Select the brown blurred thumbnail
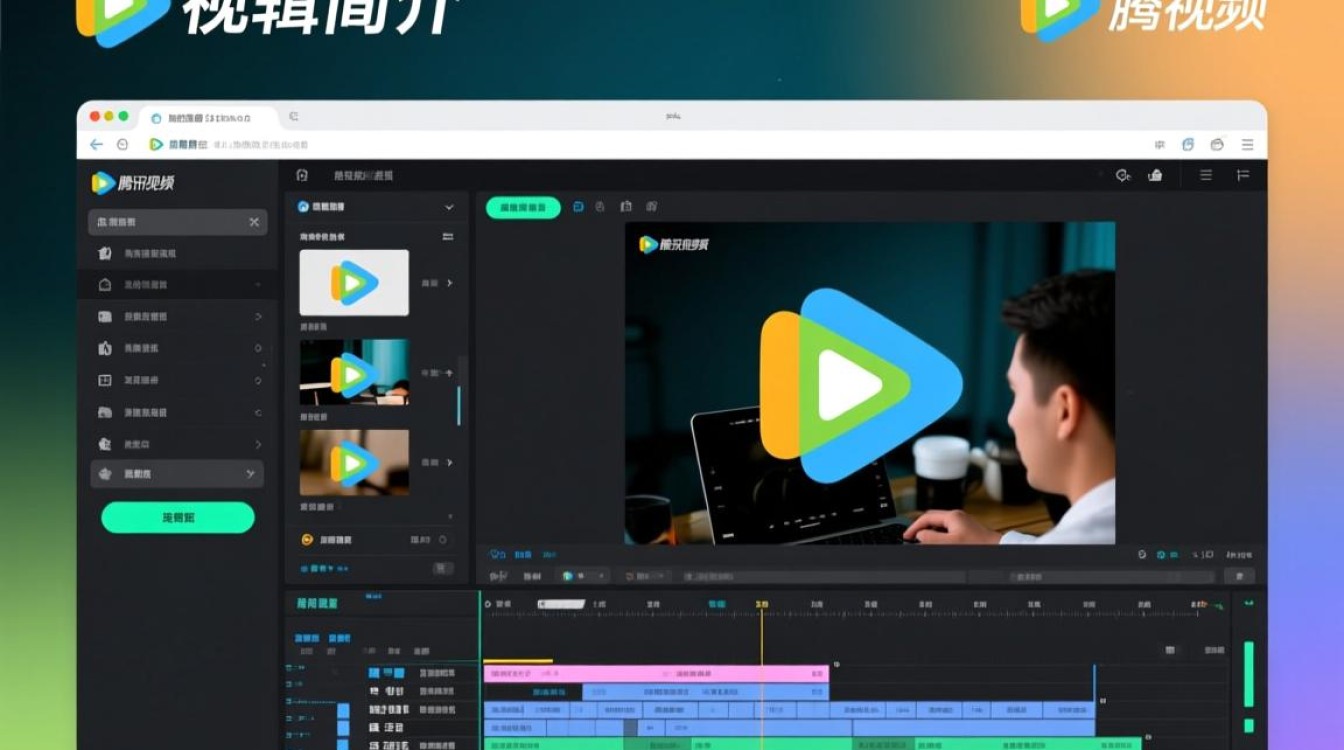Viewport: 1344px width, 750px height. [x=354, y=462]
